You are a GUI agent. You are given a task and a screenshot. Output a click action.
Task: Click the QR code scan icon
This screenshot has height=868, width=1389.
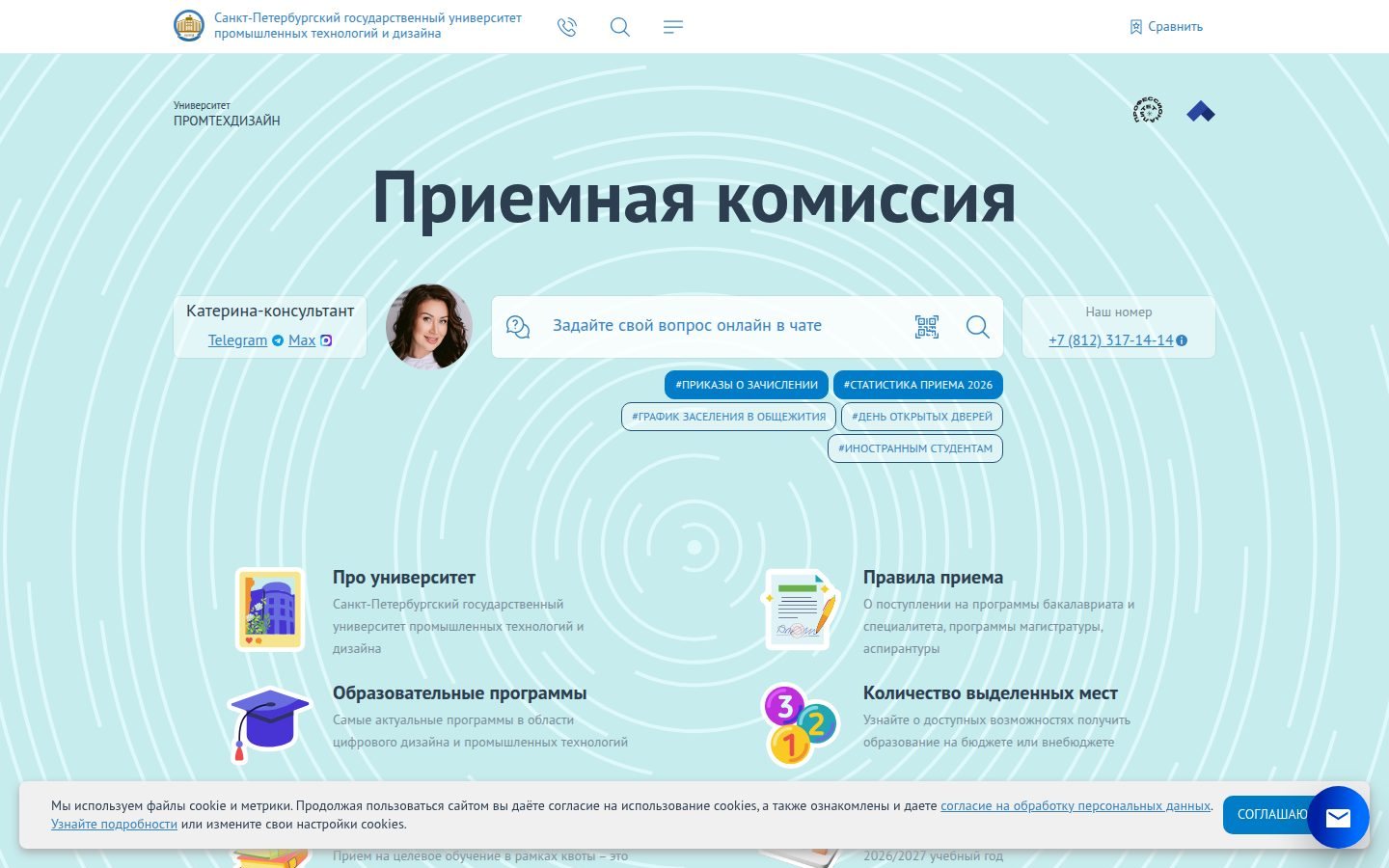[927, 327]
